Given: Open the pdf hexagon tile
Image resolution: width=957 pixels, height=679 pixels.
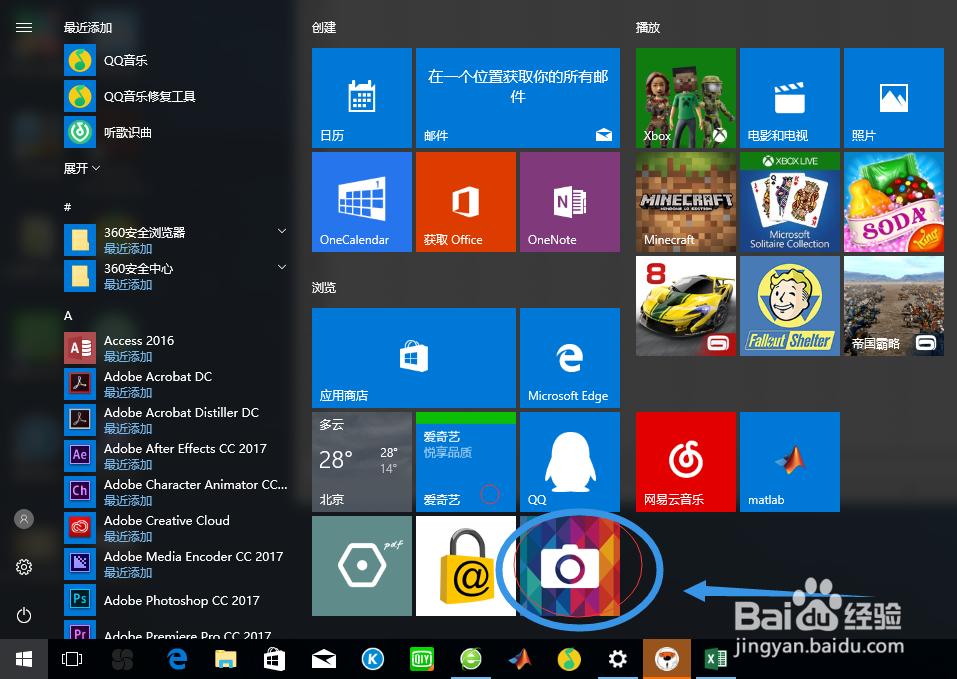Looking at the screenshot, I should click(362, 566).
